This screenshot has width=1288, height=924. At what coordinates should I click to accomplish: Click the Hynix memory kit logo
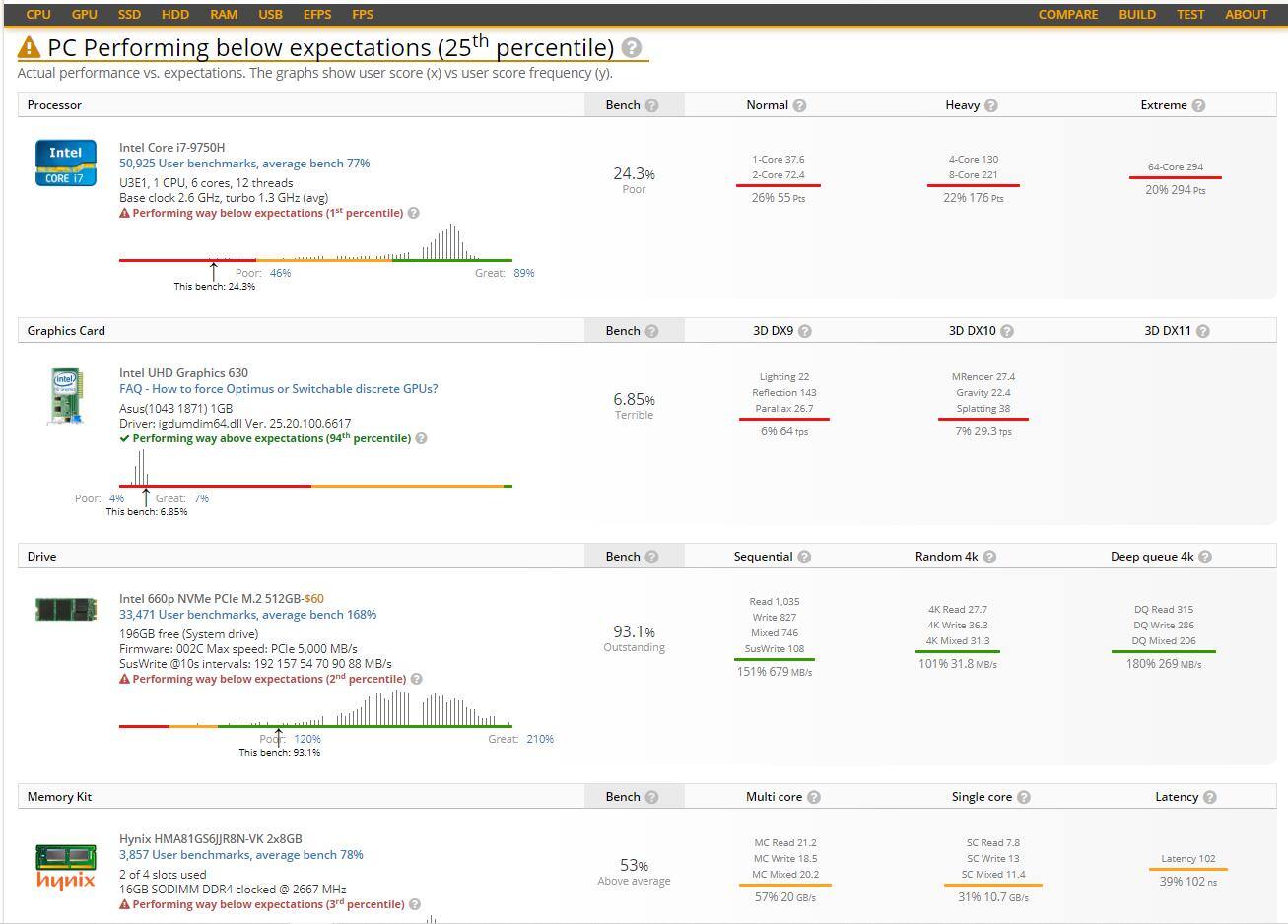click(x=66, y=867)
